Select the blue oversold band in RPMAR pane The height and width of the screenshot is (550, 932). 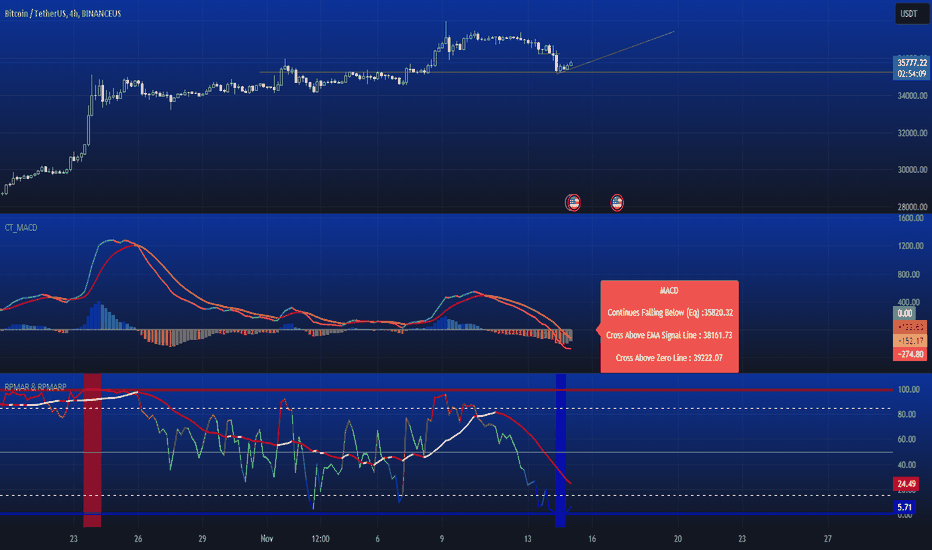[x=561, y=450]
